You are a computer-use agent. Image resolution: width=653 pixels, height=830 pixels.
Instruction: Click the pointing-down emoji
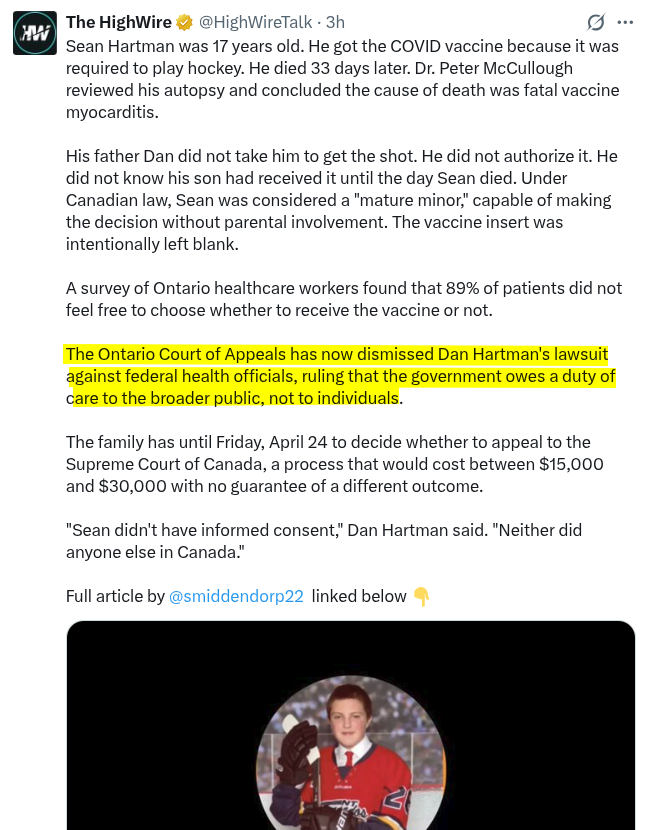point(422,597)
